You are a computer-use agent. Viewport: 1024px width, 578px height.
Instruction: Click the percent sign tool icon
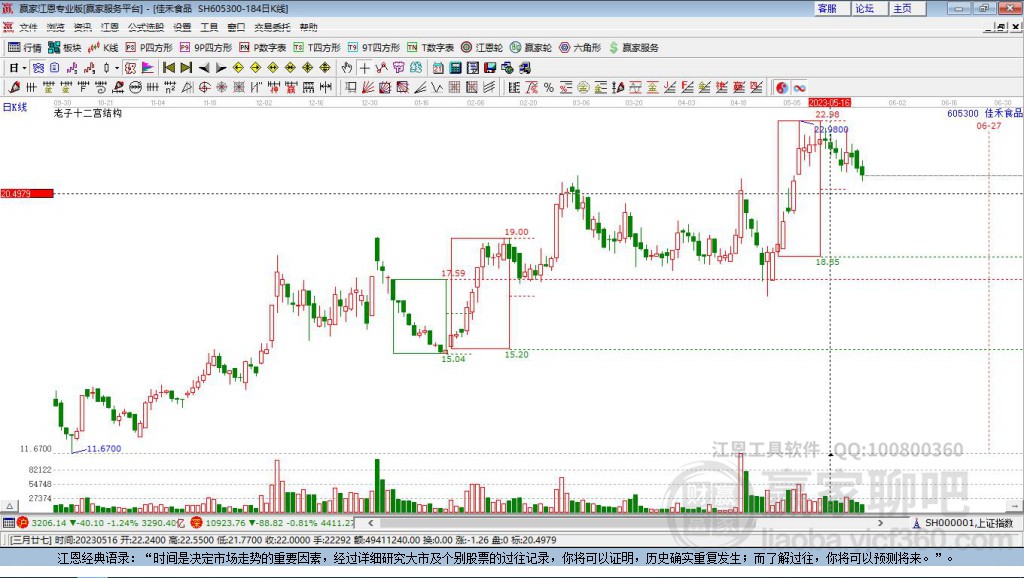tap(549, 88)
